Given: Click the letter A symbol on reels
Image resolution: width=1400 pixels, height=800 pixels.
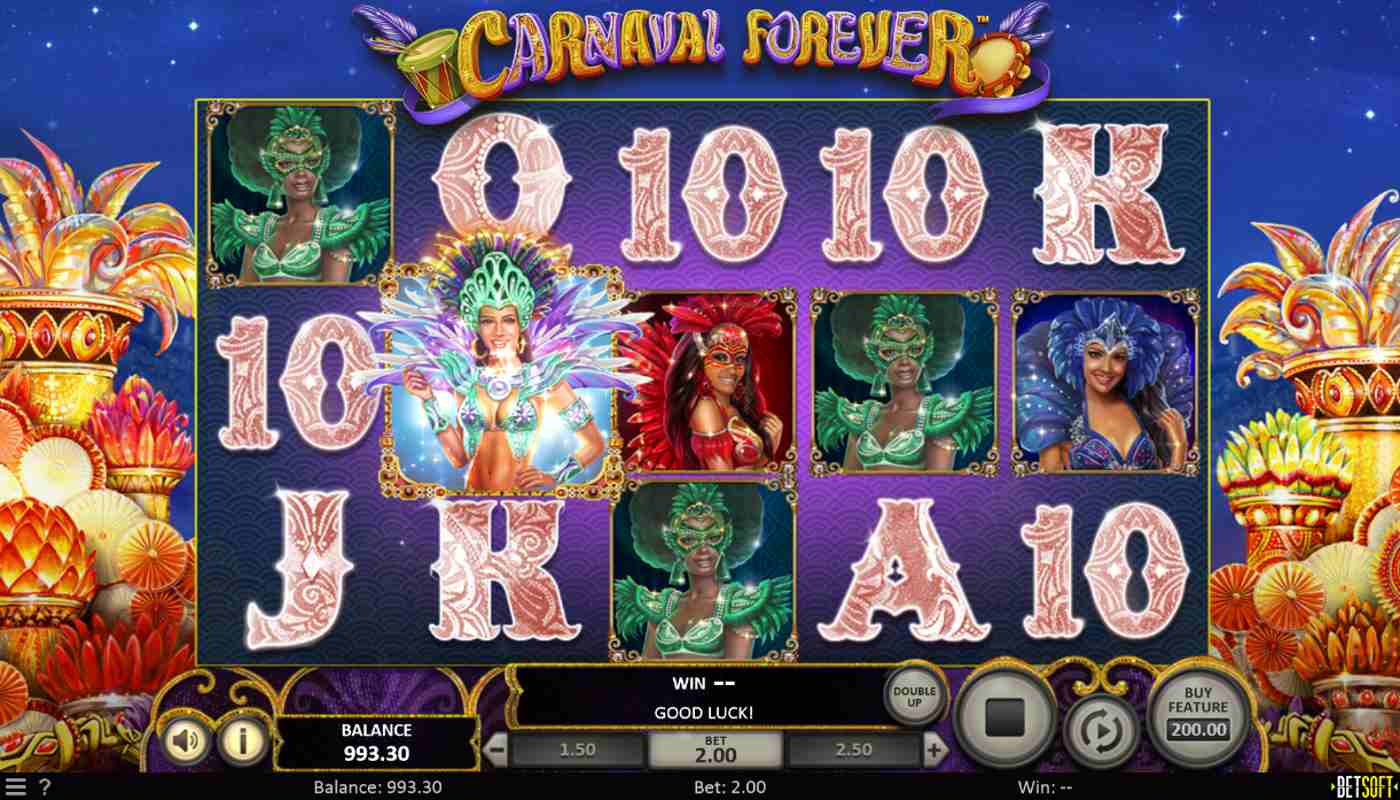Looking at the screenshot, I should 905,571.
